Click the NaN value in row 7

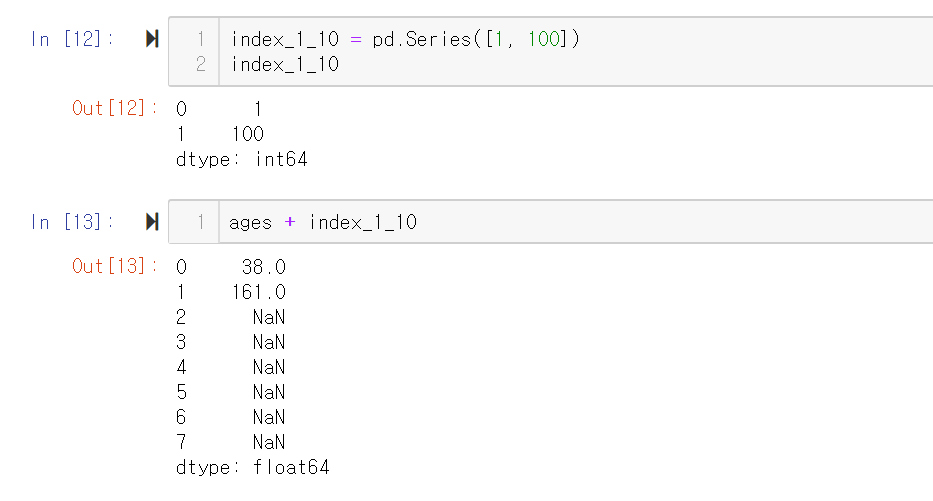(x=269, y=442)
